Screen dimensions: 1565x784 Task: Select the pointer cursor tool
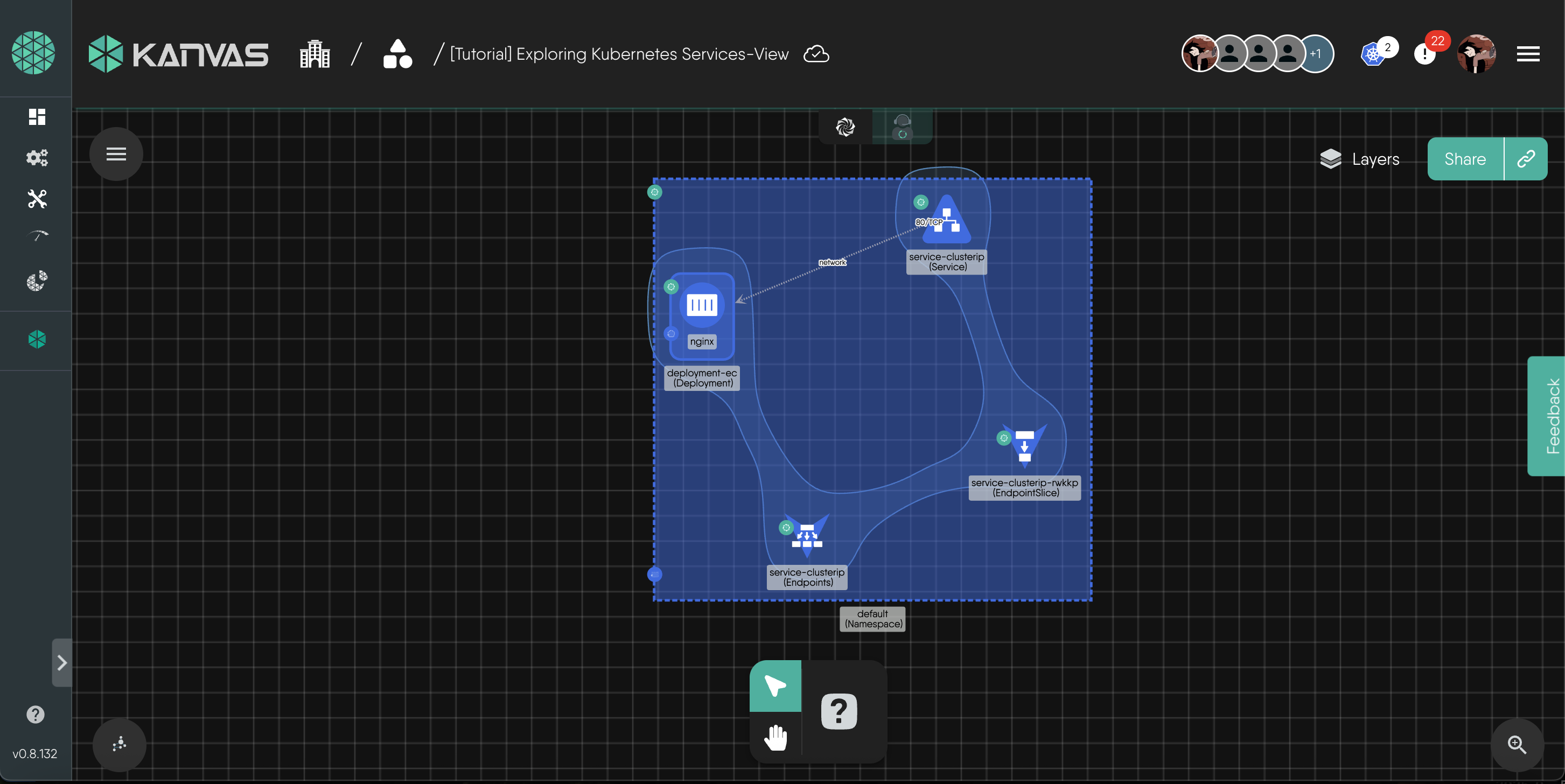(x=775, y=686)
